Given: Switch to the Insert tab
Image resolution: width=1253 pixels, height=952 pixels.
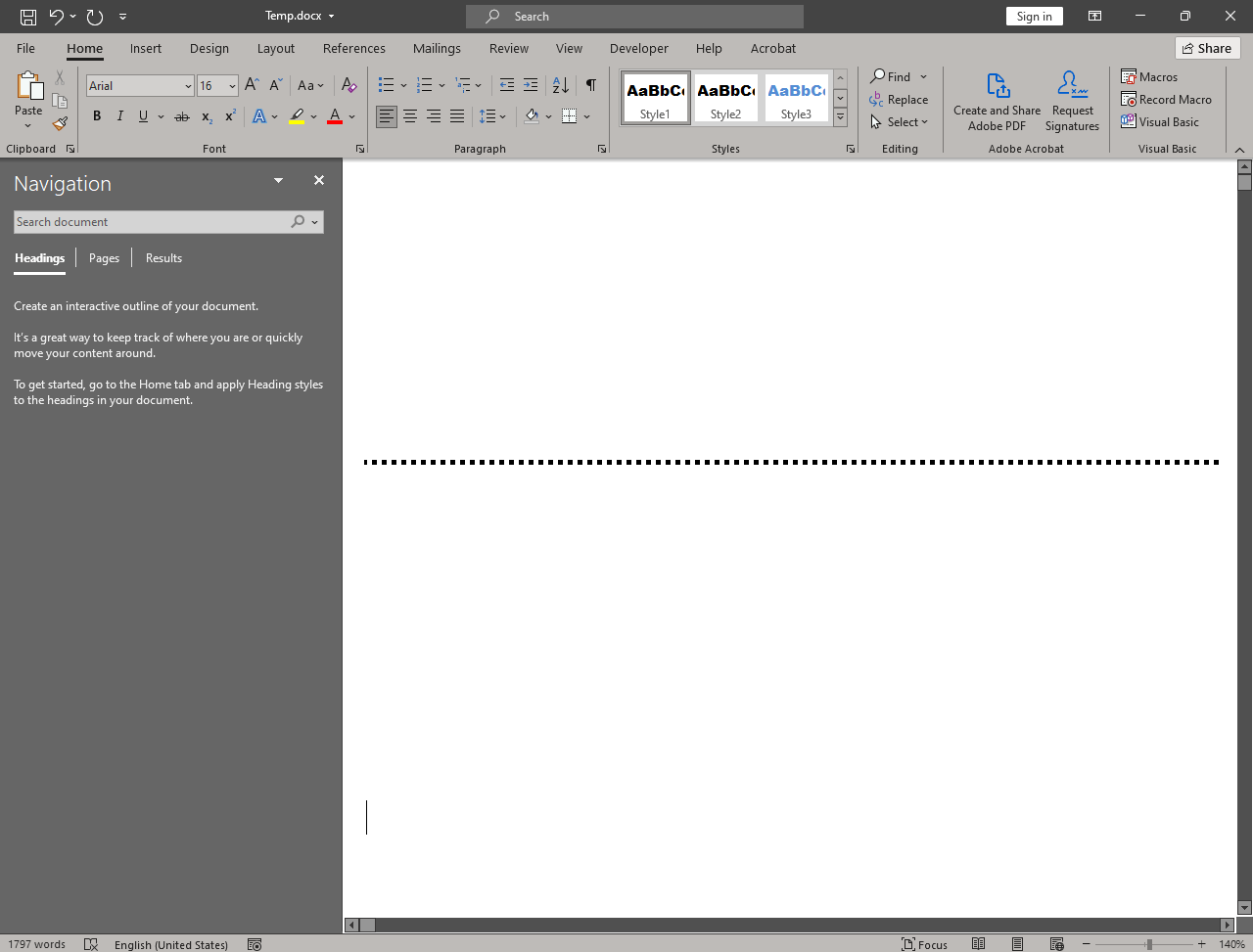Looking at the screenshot, I should coord(146,48).
